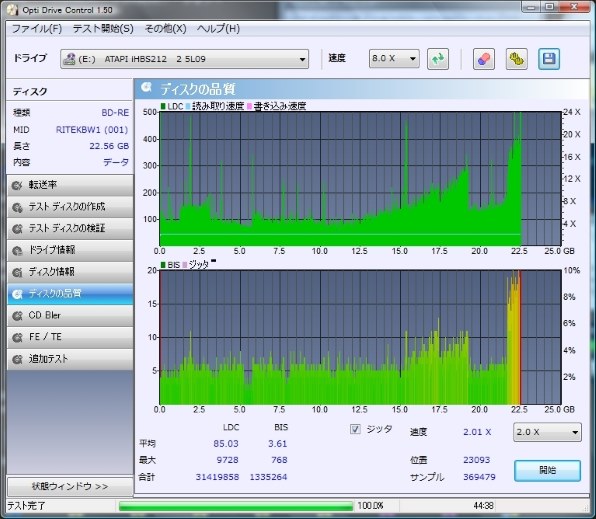
Task: Click the ディスク情報 disc icon
Action: [x=17, y=272]
